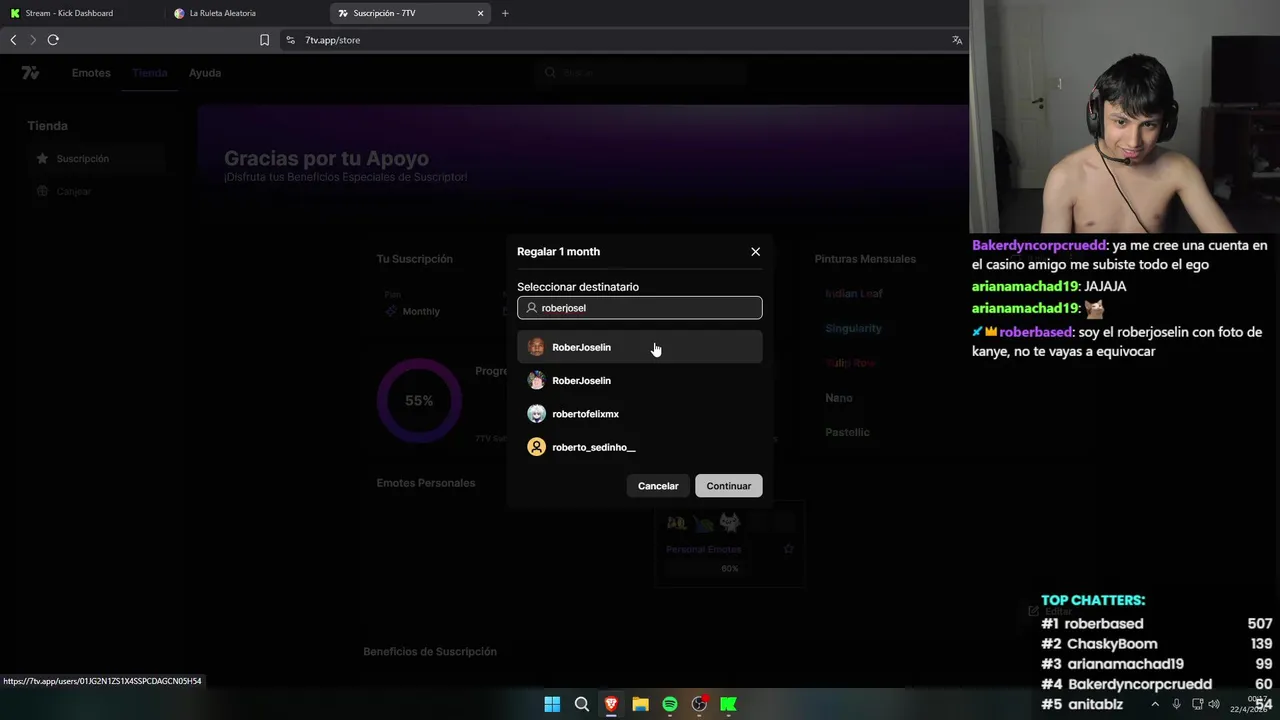
Task: Click the Continuar button
Action: point(729,486)
